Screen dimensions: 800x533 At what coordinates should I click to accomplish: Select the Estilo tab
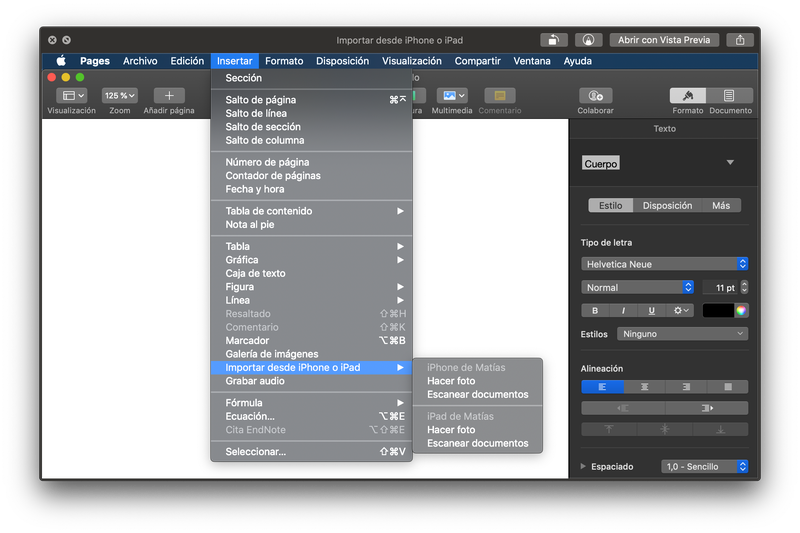click(x=611, y=205)
